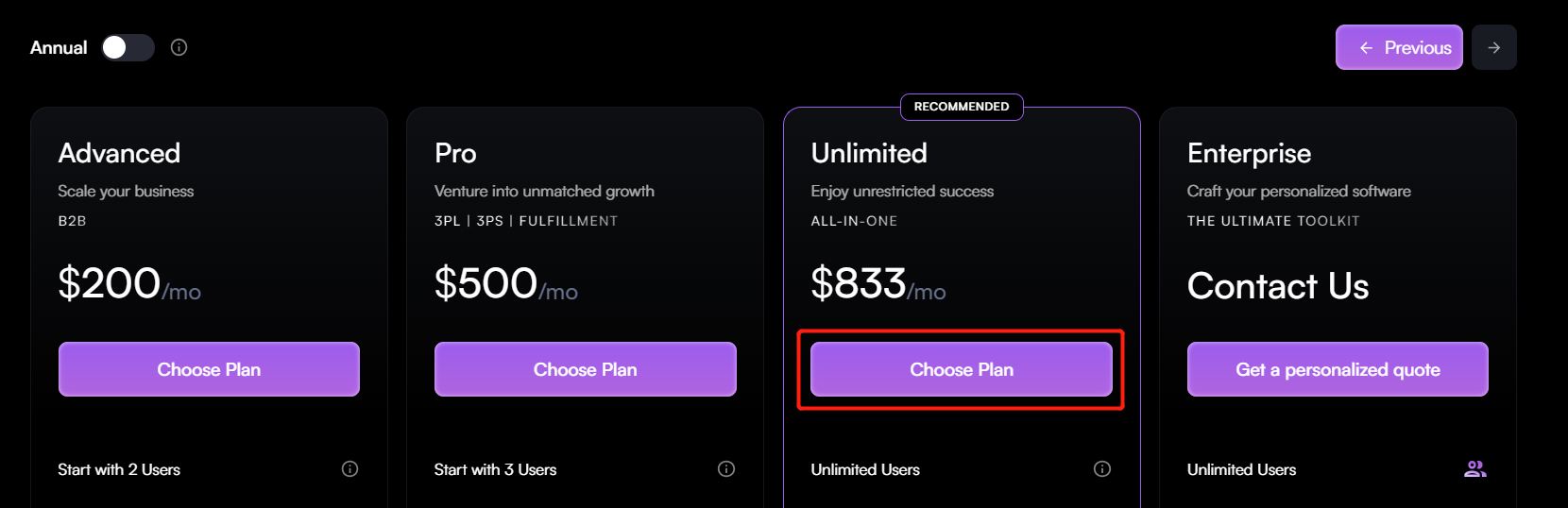Open info icon in Unlimited plan users row
1568x508 pixels.
[1102, 469]
